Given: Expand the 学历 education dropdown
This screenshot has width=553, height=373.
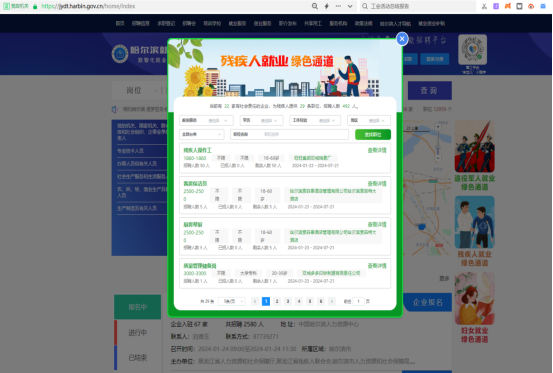Looking at the screenshot, I should tap(261, 121).
